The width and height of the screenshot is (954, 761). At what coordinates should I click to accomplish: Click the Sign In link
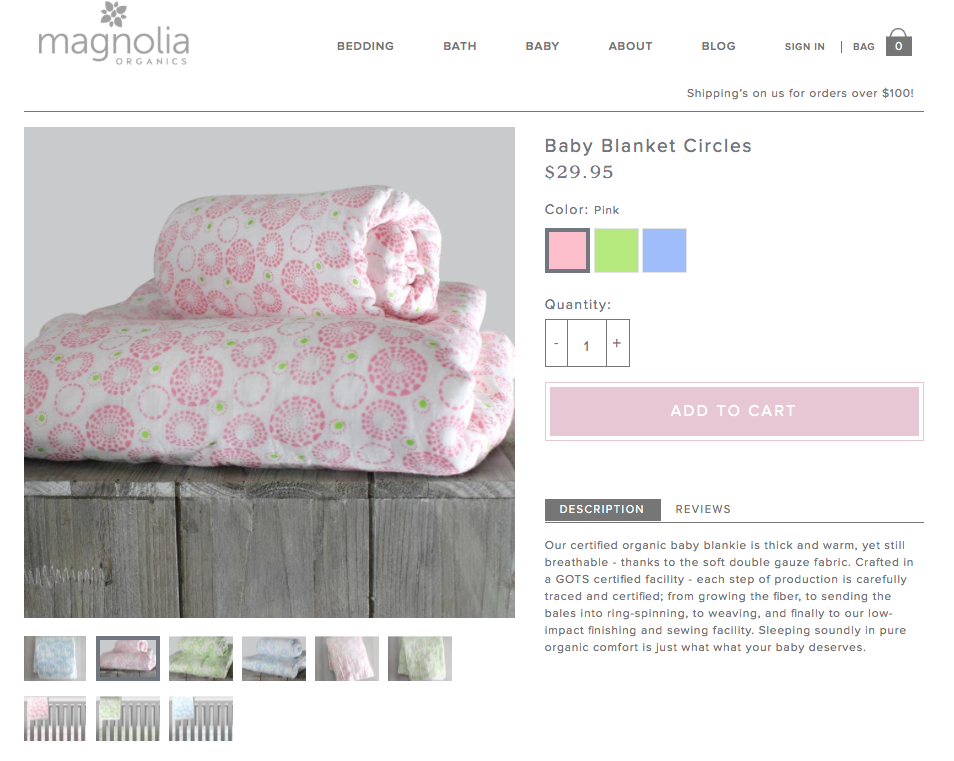804,46
